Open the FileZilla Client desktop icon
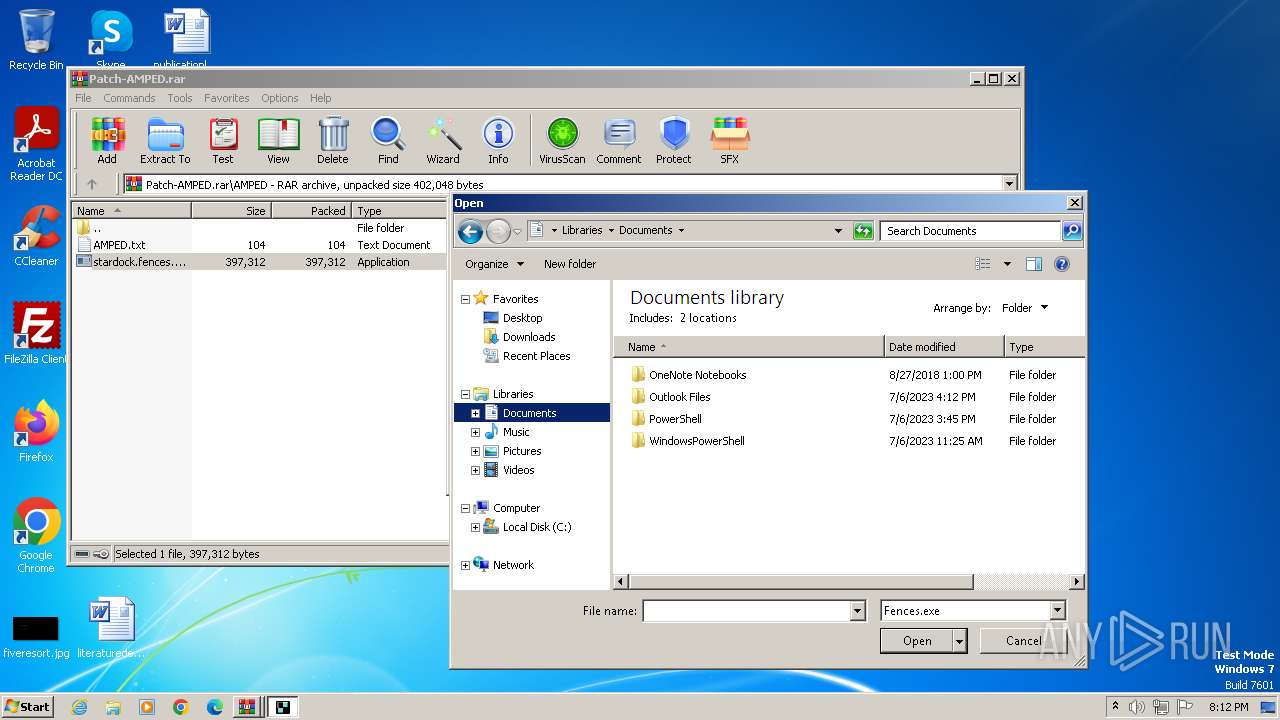 coord(36,333)
